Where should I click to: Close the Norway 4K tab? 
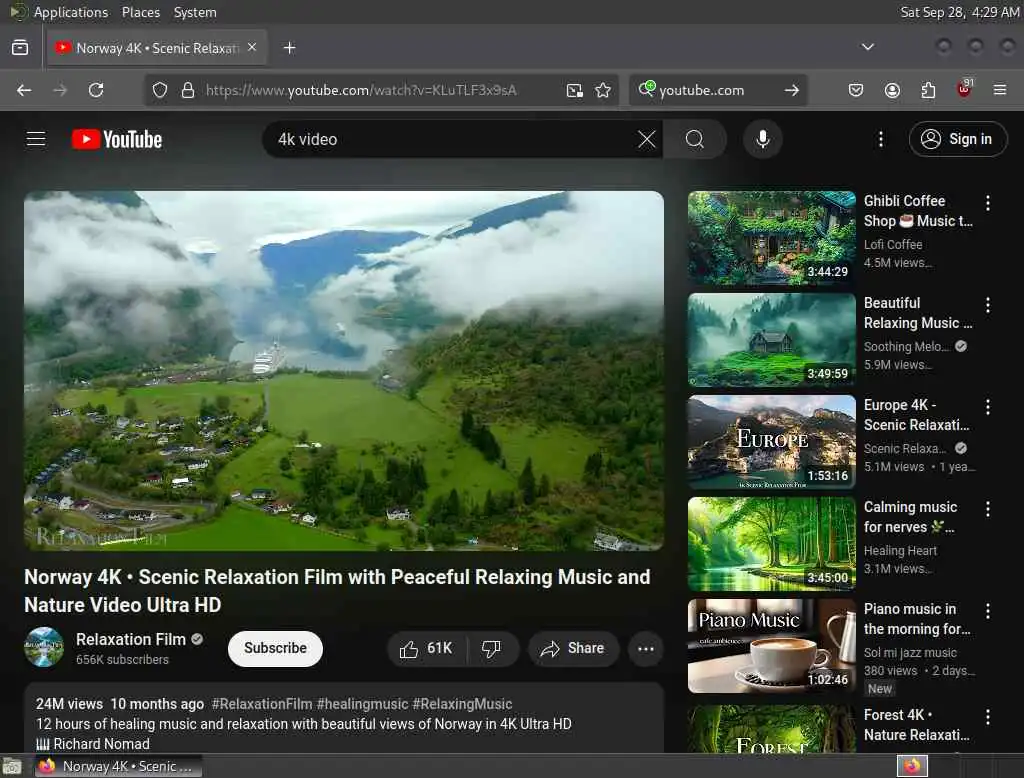coord(252,47)
